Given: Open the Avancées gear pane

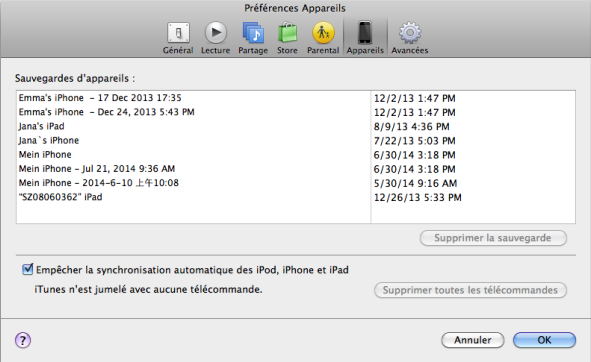Looking at the screenshot, I should click(x=410, y=38).
